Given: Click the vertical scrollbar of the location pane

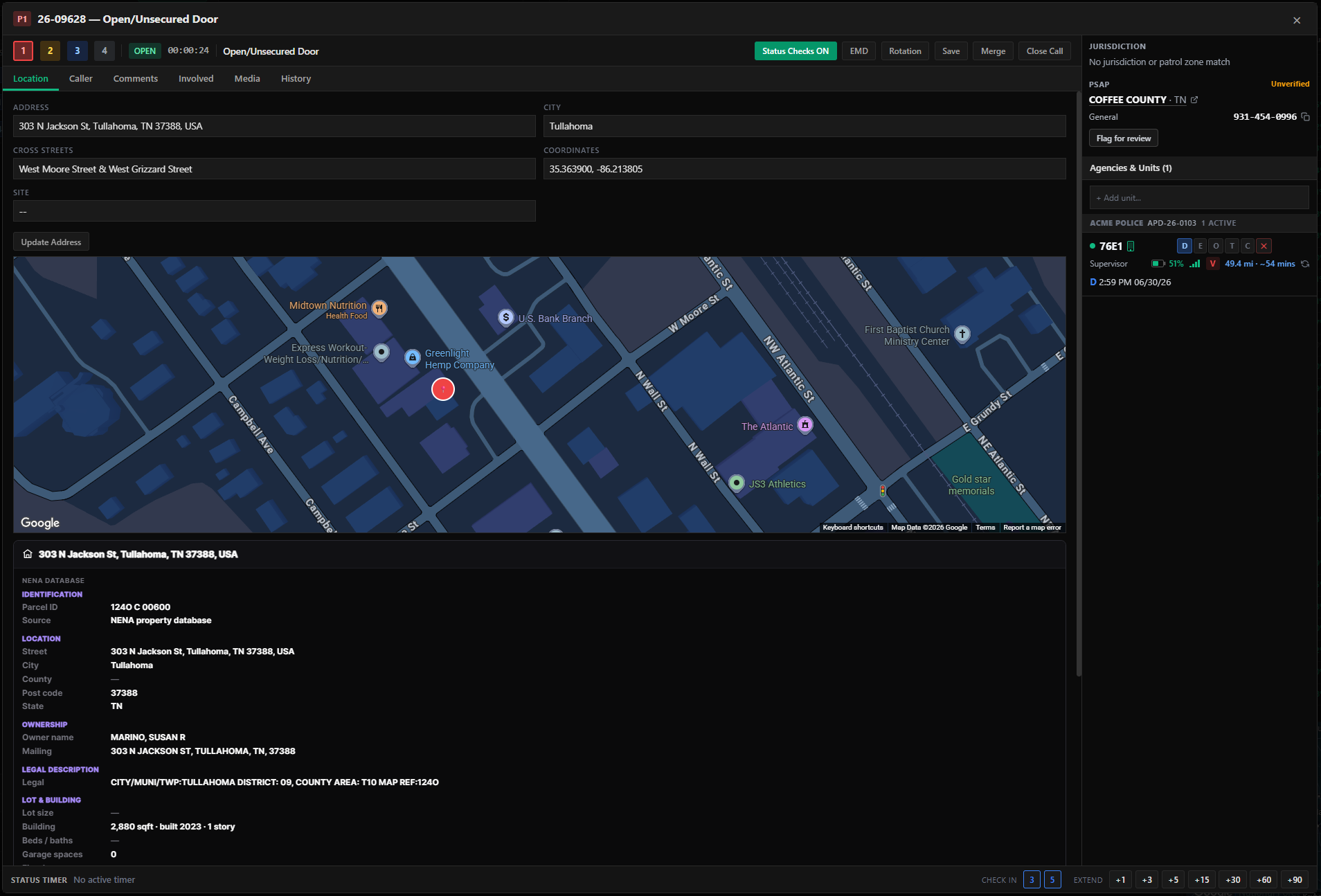Looking at the screenshot, I should [x=1079, y=384].
